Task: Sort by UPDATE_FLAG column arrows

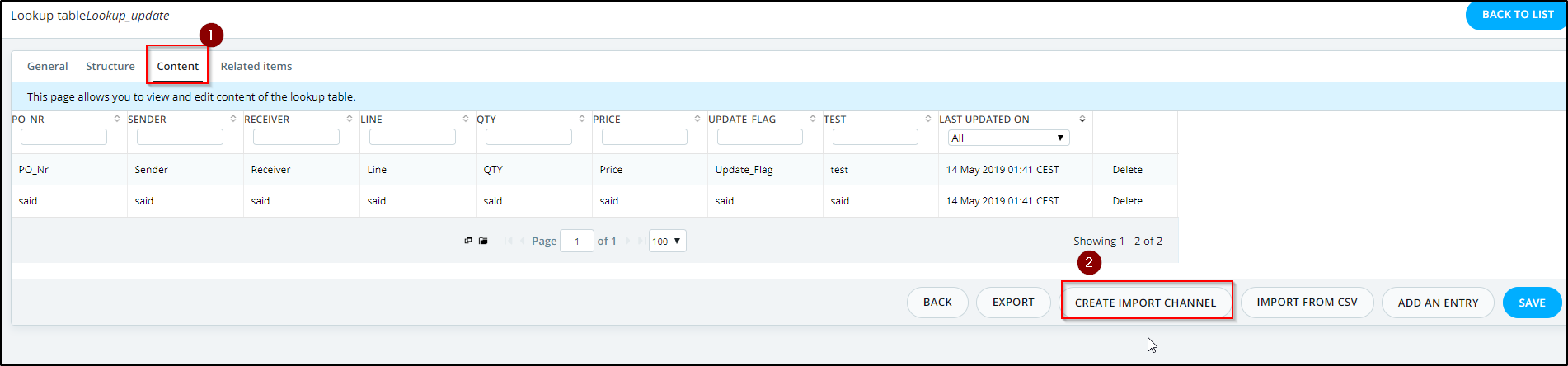Action: [813, 119]
